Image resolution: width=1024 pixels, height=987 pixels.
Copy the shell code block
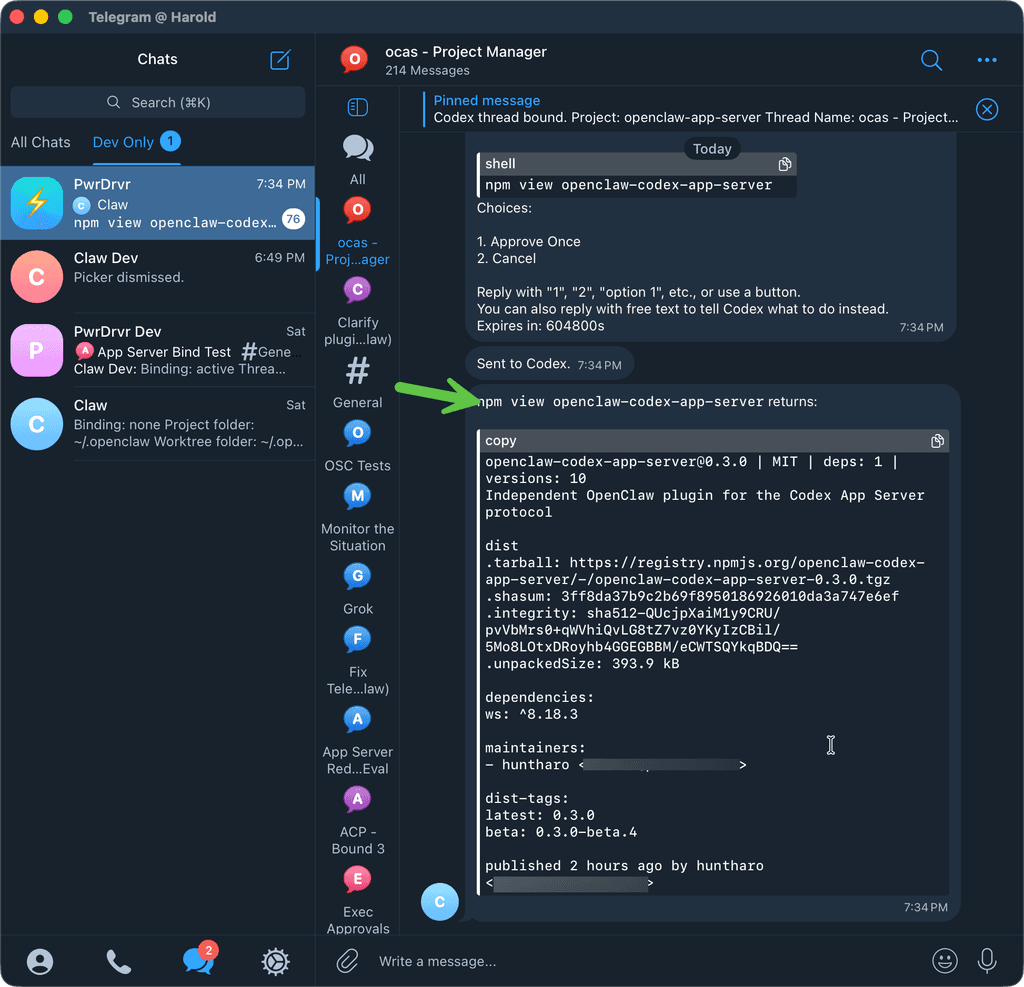[x=784, y=164]
